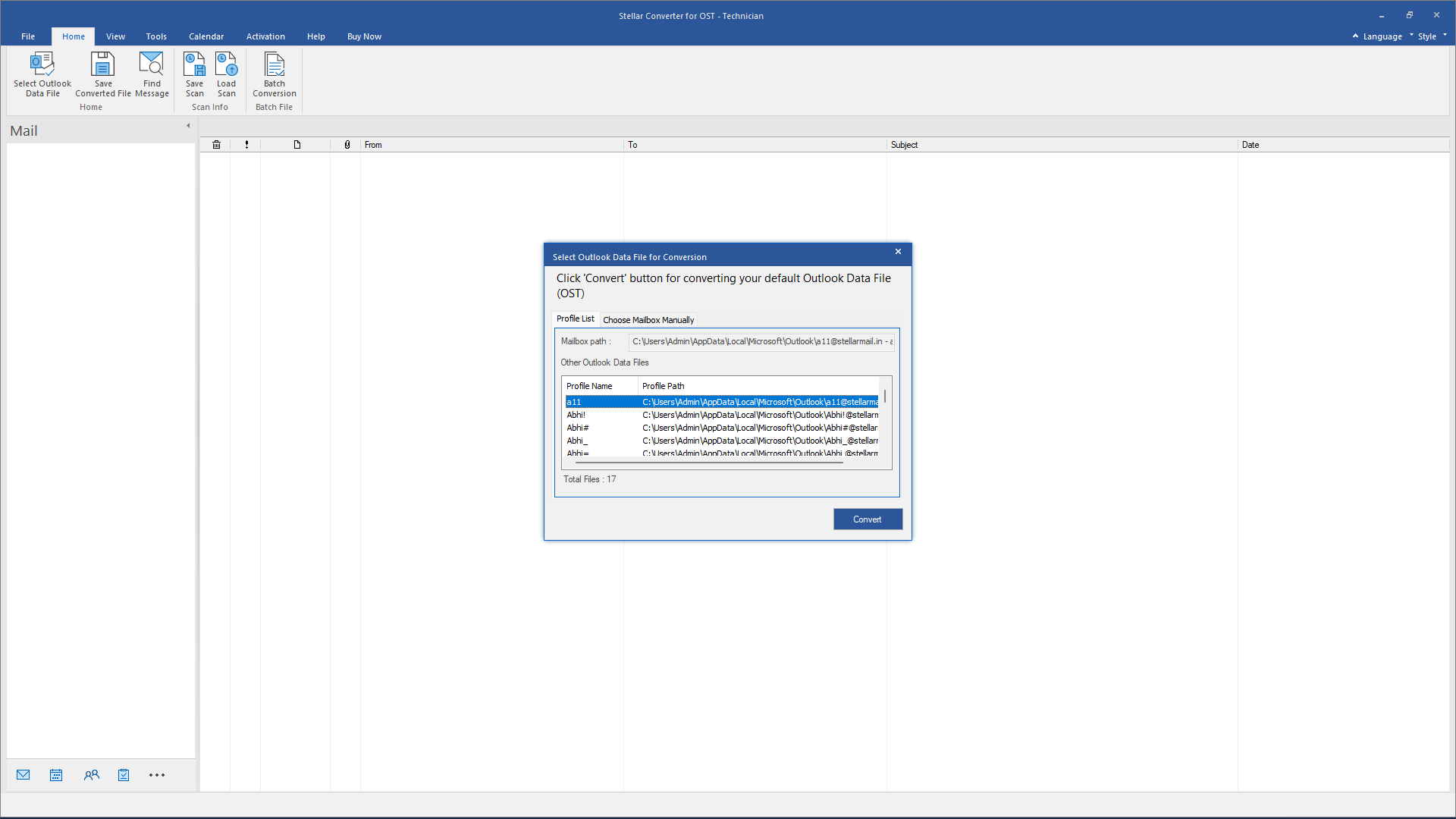The height and width of the screenshot is (819, 1456).
Task: Click the Profile List tab
Action: pos(575,318)
